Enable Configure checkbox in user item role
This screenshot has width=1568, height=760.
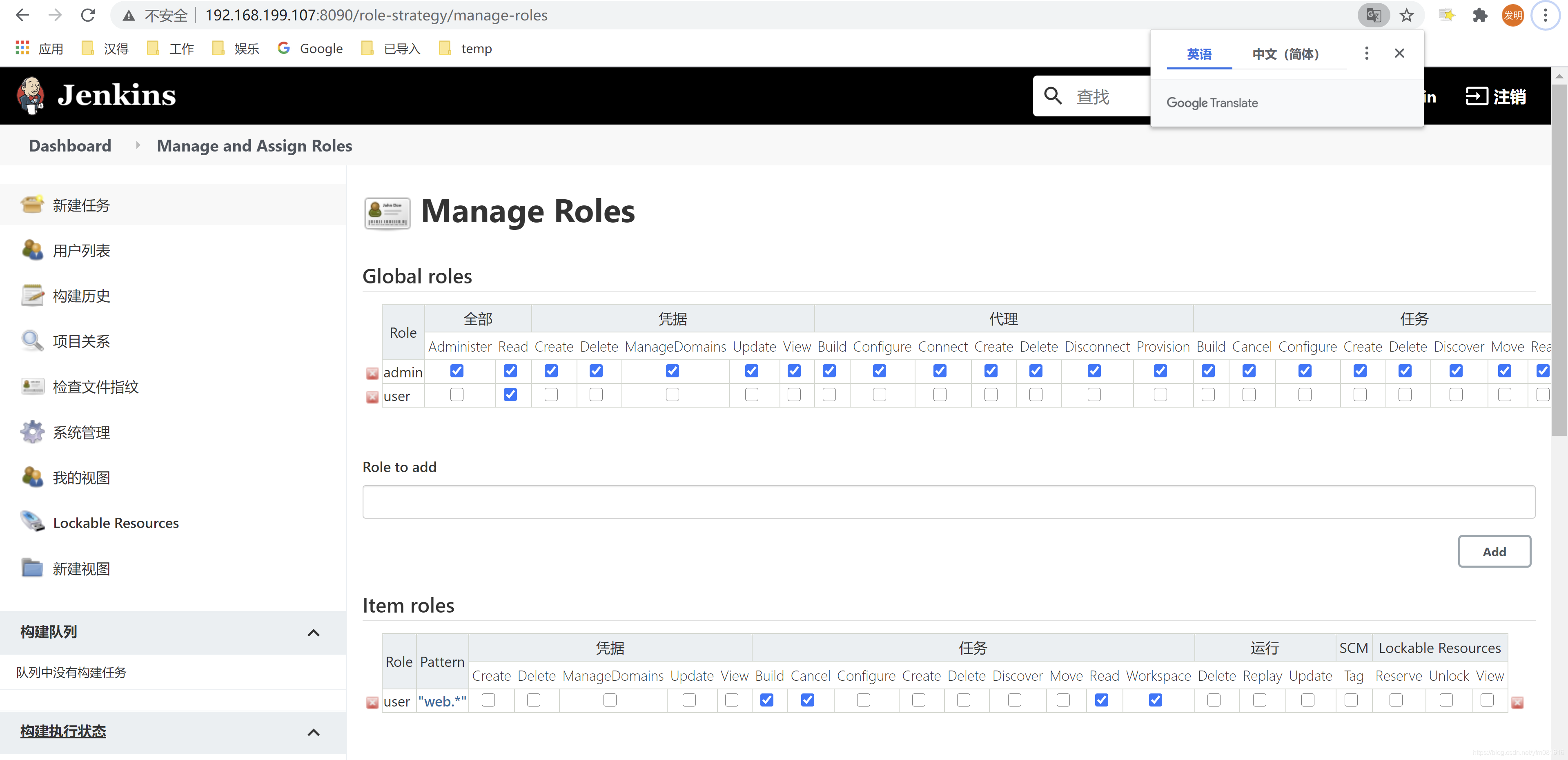(x=863, y=700)
